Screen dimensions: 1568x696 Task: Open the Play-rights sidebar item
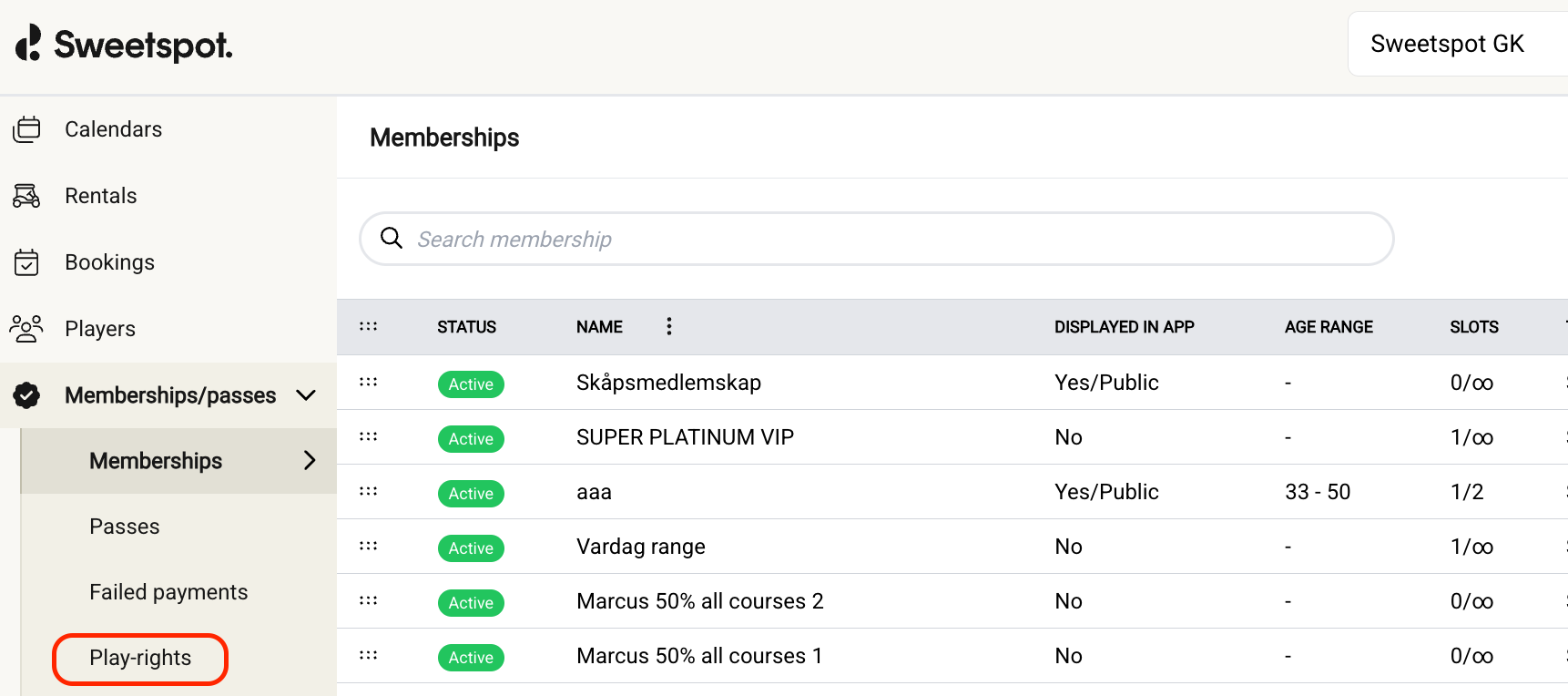coord(140,658)
